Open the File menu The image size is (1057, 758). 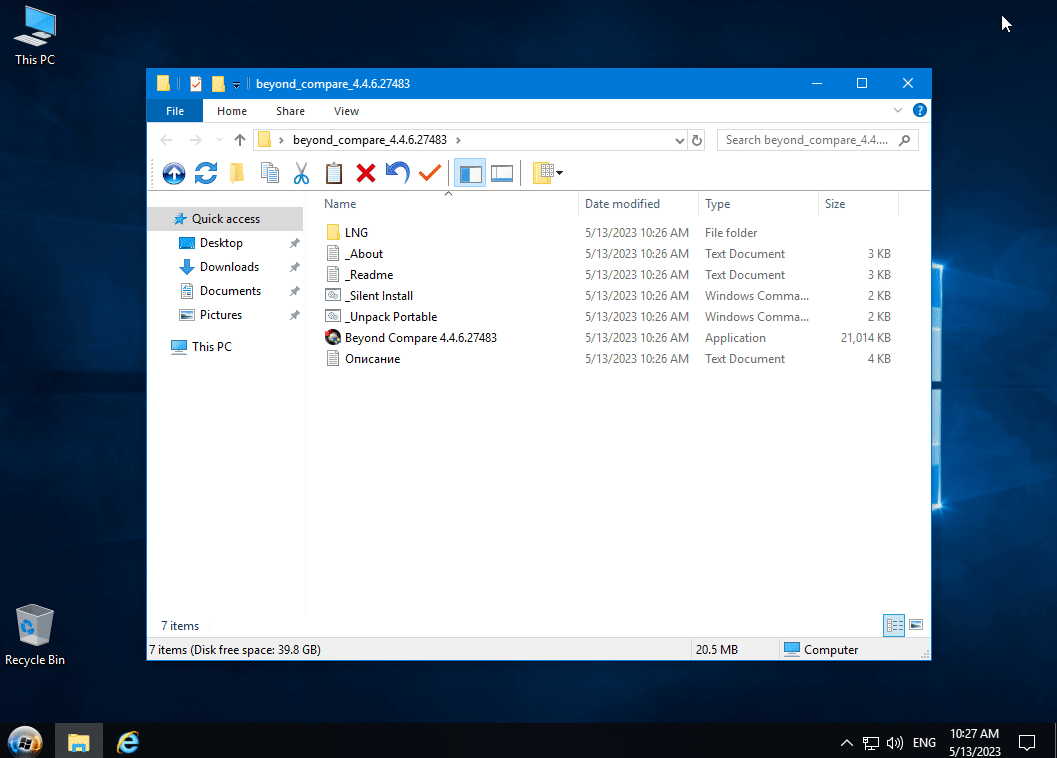[175, 111]
